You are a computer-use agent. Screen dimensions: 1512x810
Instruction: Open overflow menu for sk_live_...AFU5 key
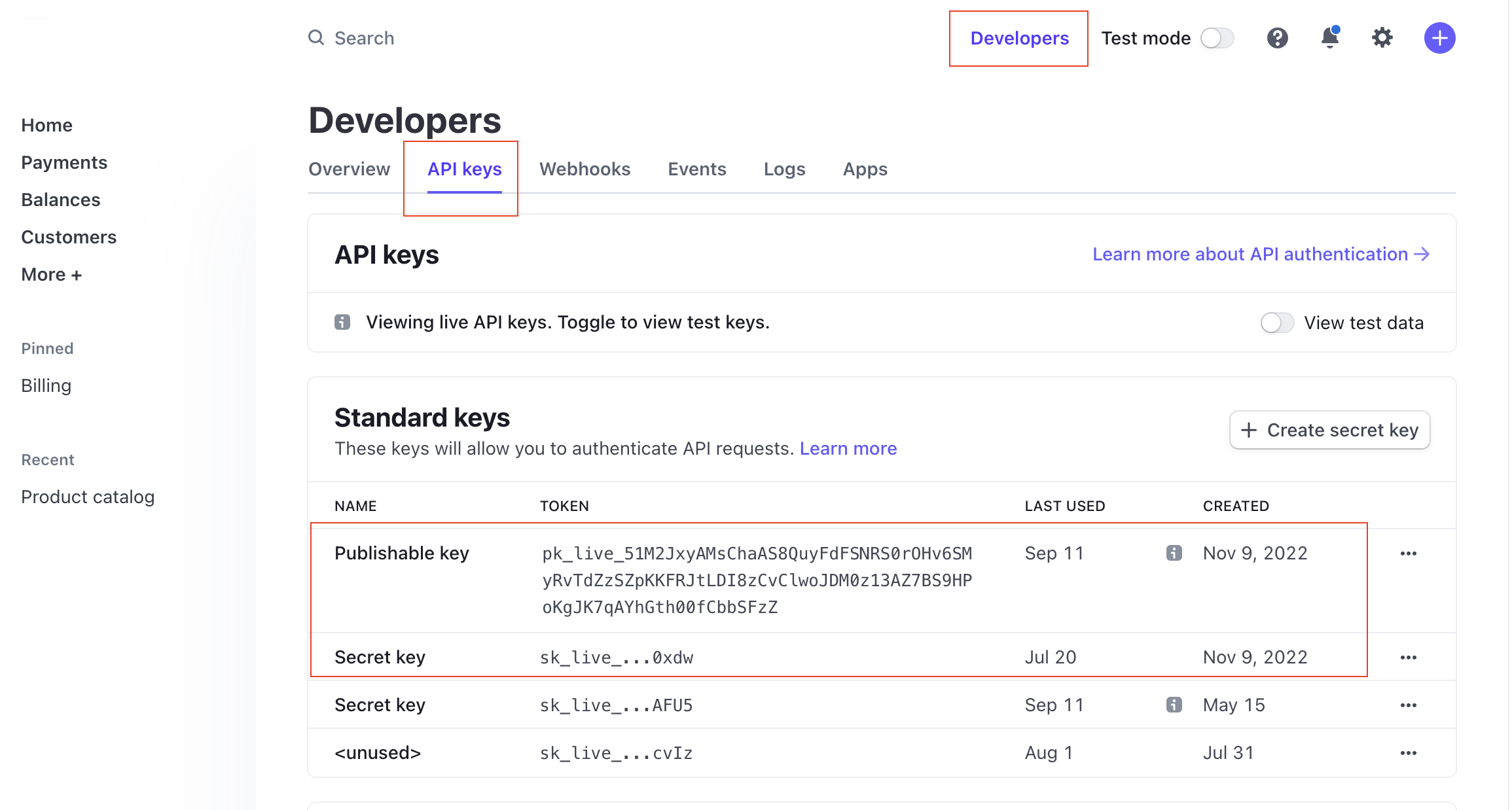tap(1408, 705)
